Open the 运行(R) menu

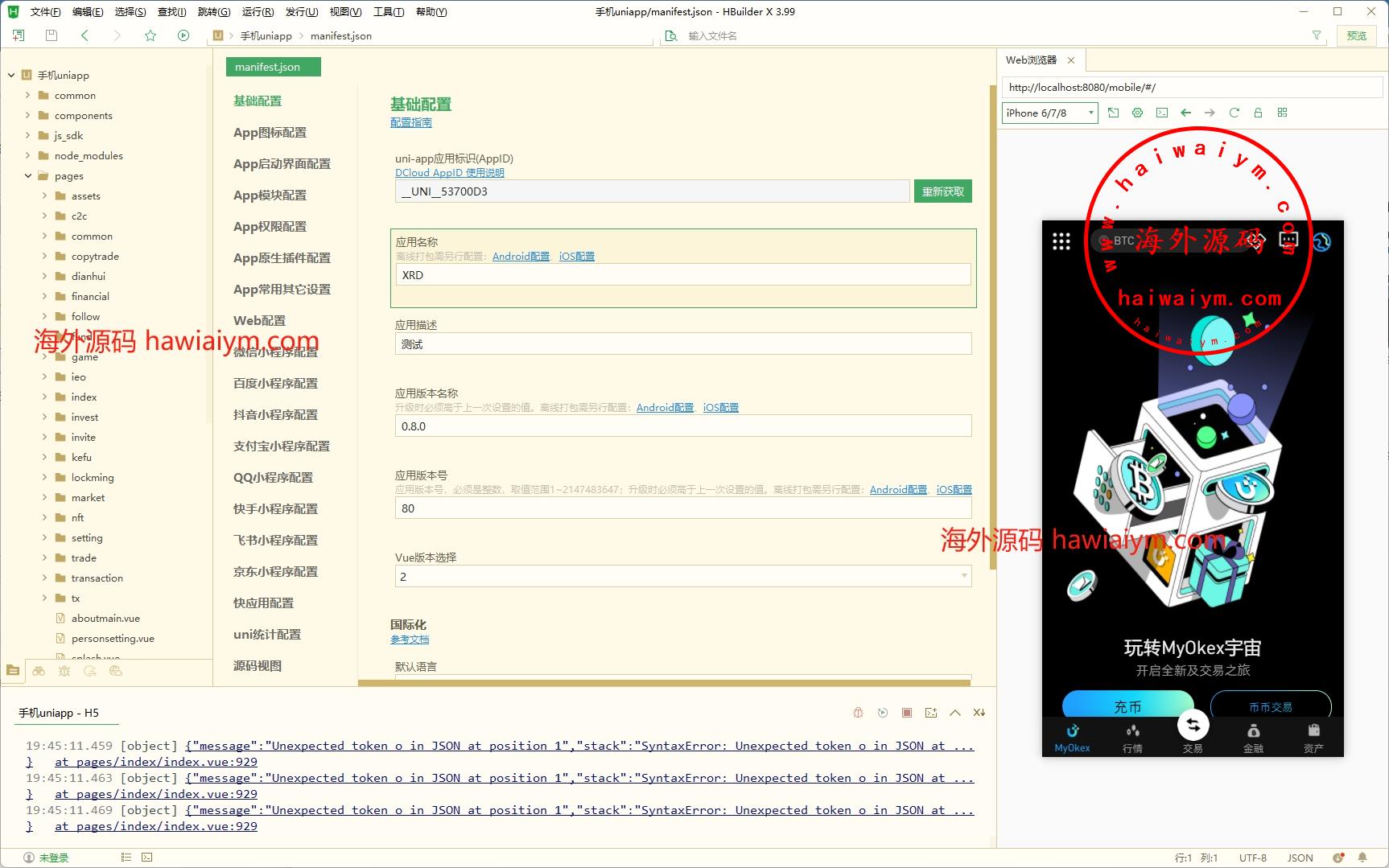click(258, 11)
